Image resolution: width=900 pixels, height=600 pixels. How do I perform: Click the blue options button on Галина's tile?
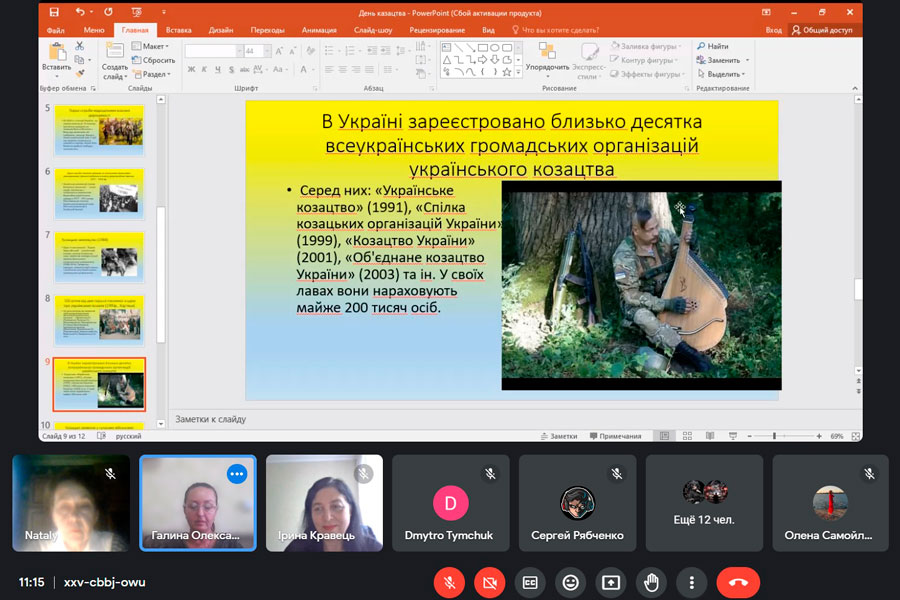(x=237, y=474)
